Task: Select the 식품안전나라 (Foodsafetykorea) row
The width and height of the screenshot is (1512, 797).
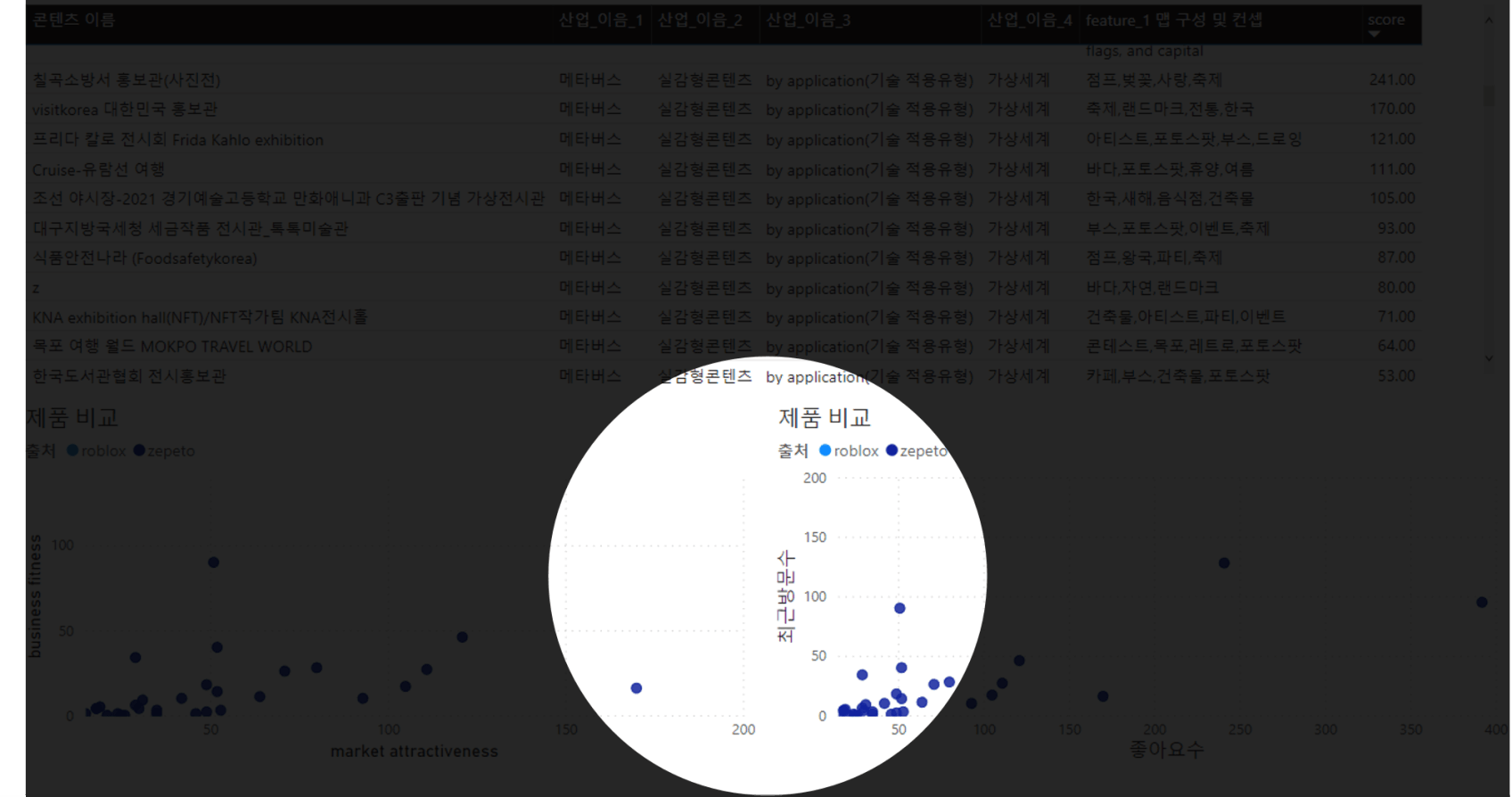Action: tap(144, 259)
